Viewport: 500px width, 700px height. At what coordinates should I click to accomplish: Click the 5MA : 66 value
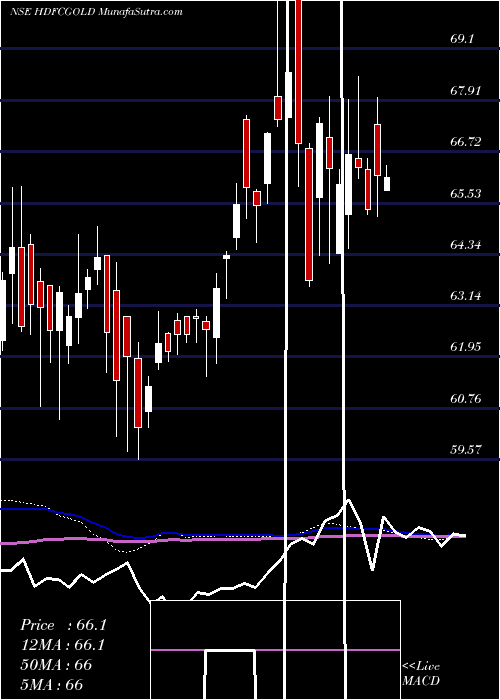tap(51, 684)
